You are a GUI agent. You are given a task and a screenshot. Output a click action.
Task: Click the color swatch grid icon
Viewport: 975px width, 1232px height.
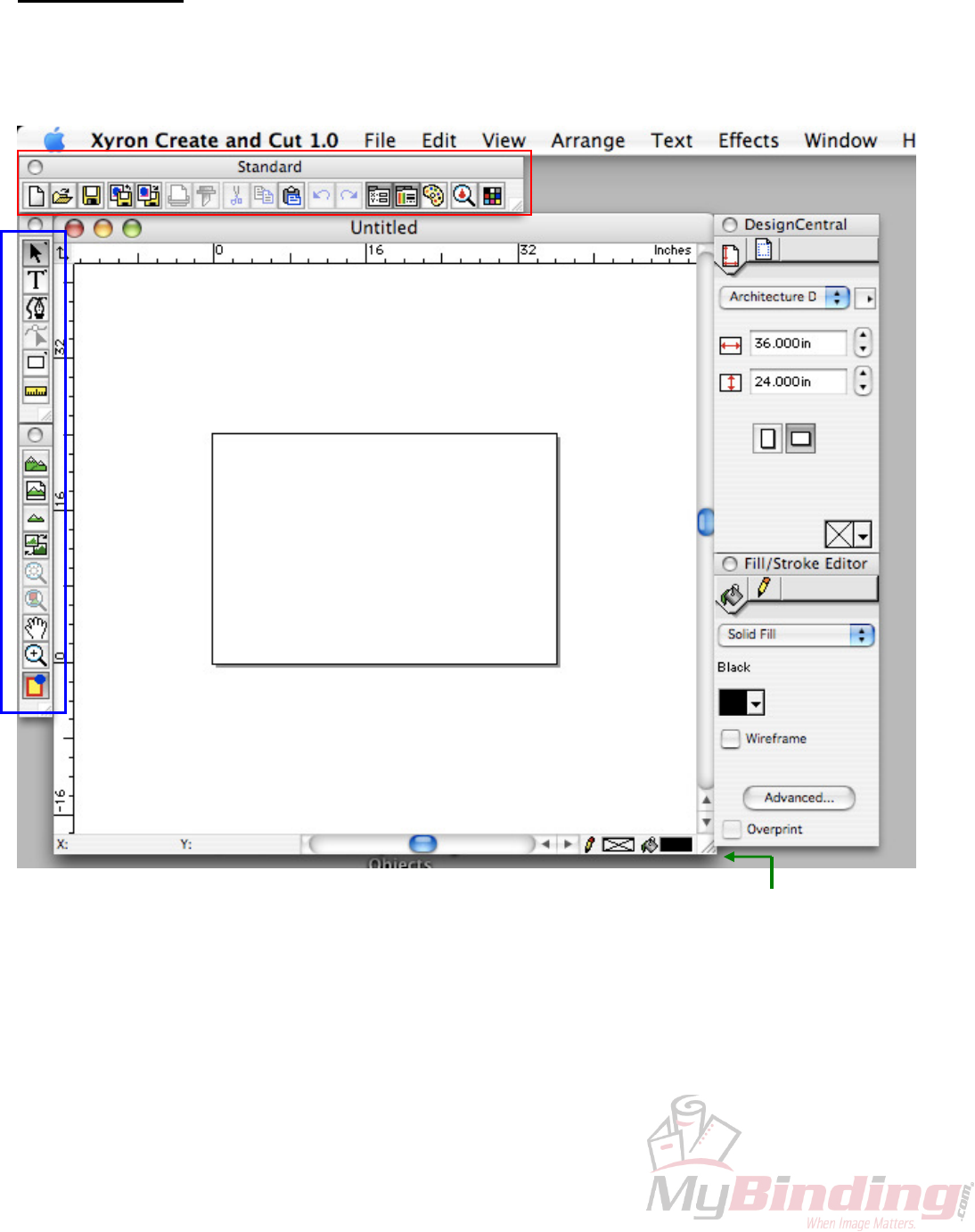coord(492,195)
